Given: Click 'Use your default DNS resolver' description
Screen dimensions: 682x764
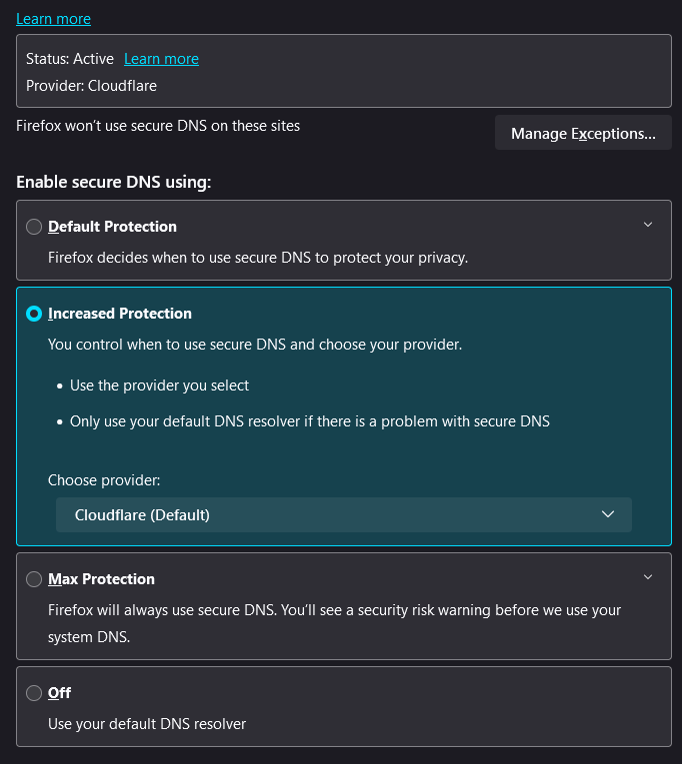Looking at the screenshot, I should click(147, 724).
